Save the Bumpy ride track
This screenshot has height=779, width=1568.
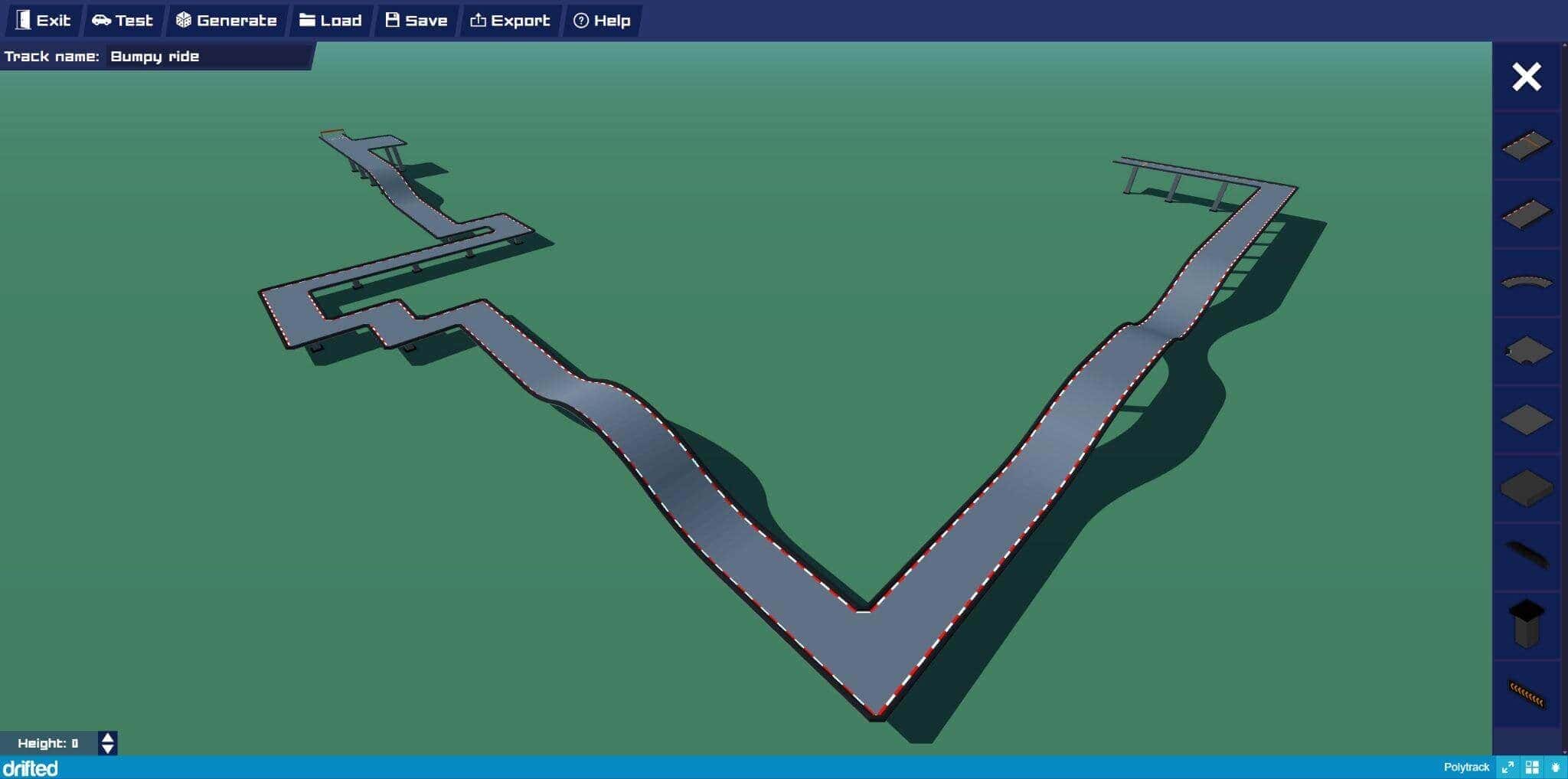[x=416, y=21]
